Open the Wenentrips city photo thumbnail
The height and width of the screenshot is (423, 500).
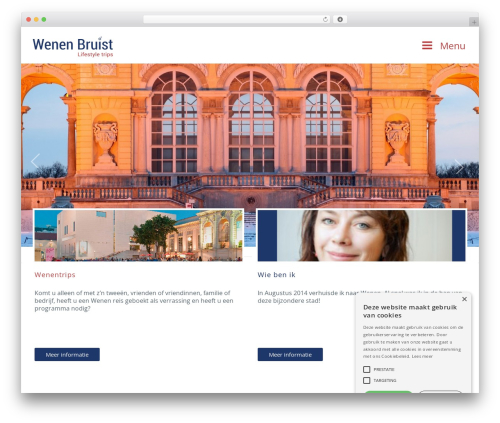pyautogui.click(x=138, y=235)
